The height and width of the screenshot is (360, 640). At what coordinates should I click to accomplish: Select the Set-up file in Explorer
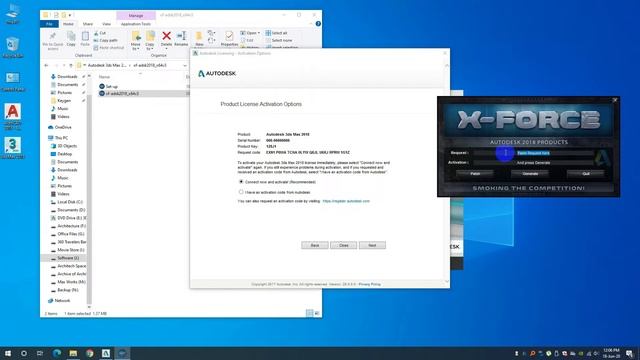pos(111,87)
